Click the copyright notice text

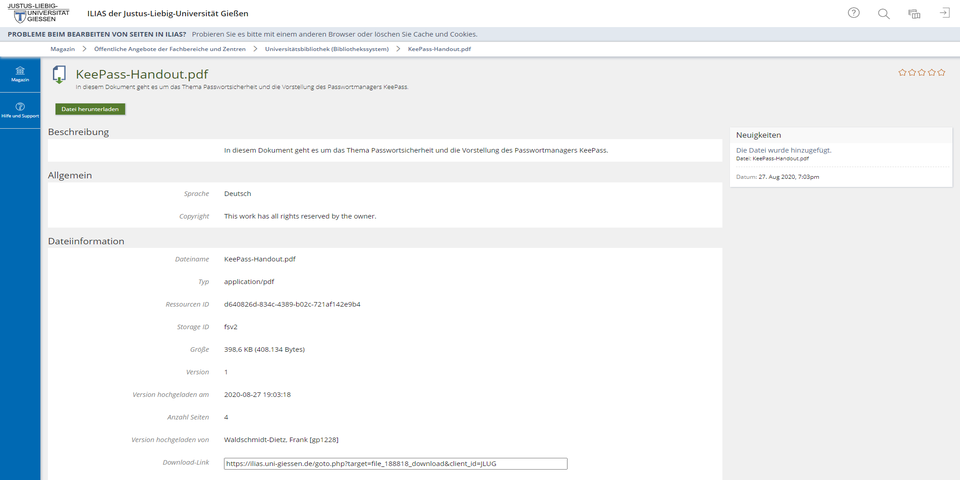(x=300, y=216)
